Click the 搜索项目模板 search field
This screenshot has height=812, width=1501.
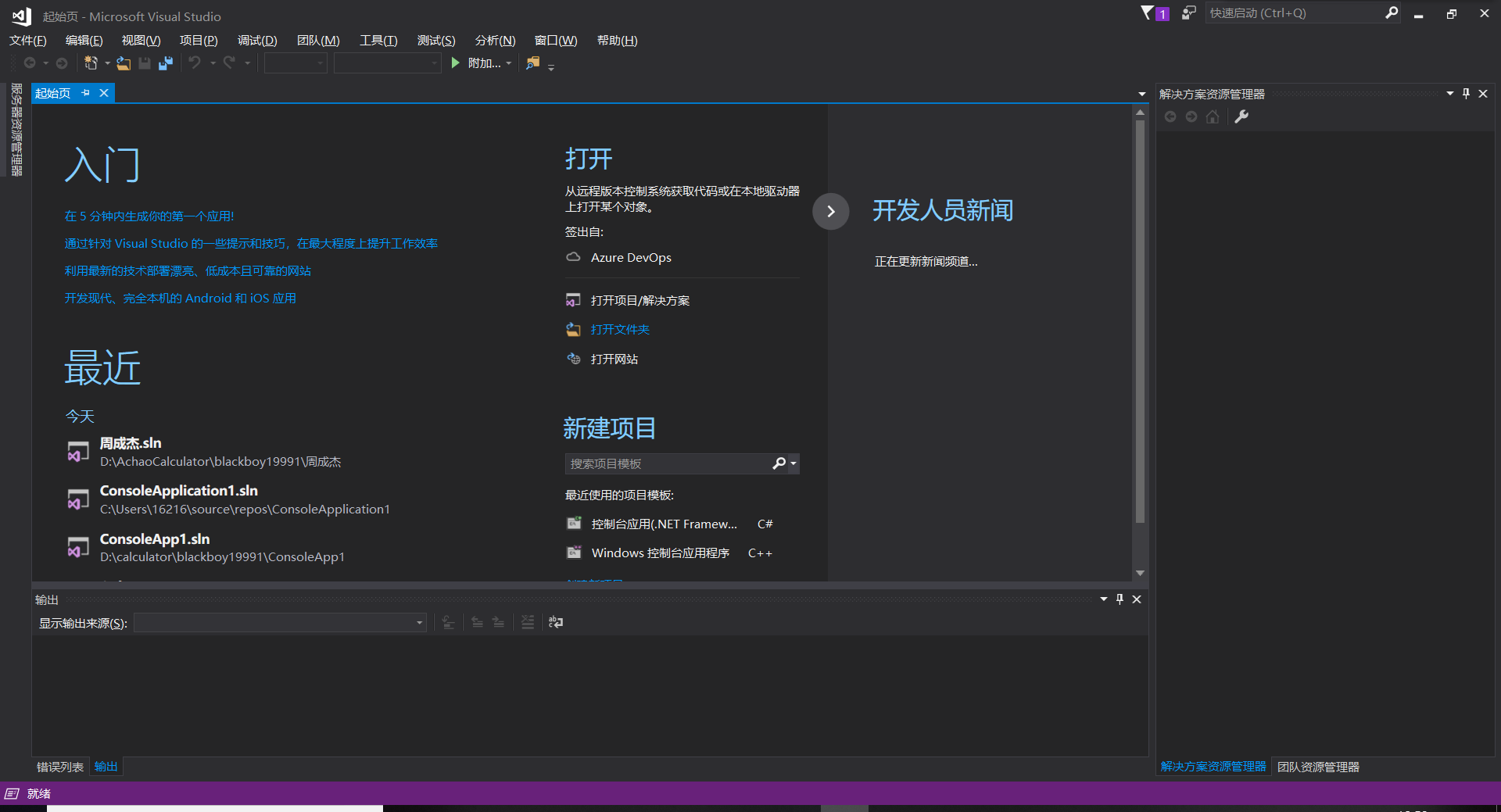[668, 463]
